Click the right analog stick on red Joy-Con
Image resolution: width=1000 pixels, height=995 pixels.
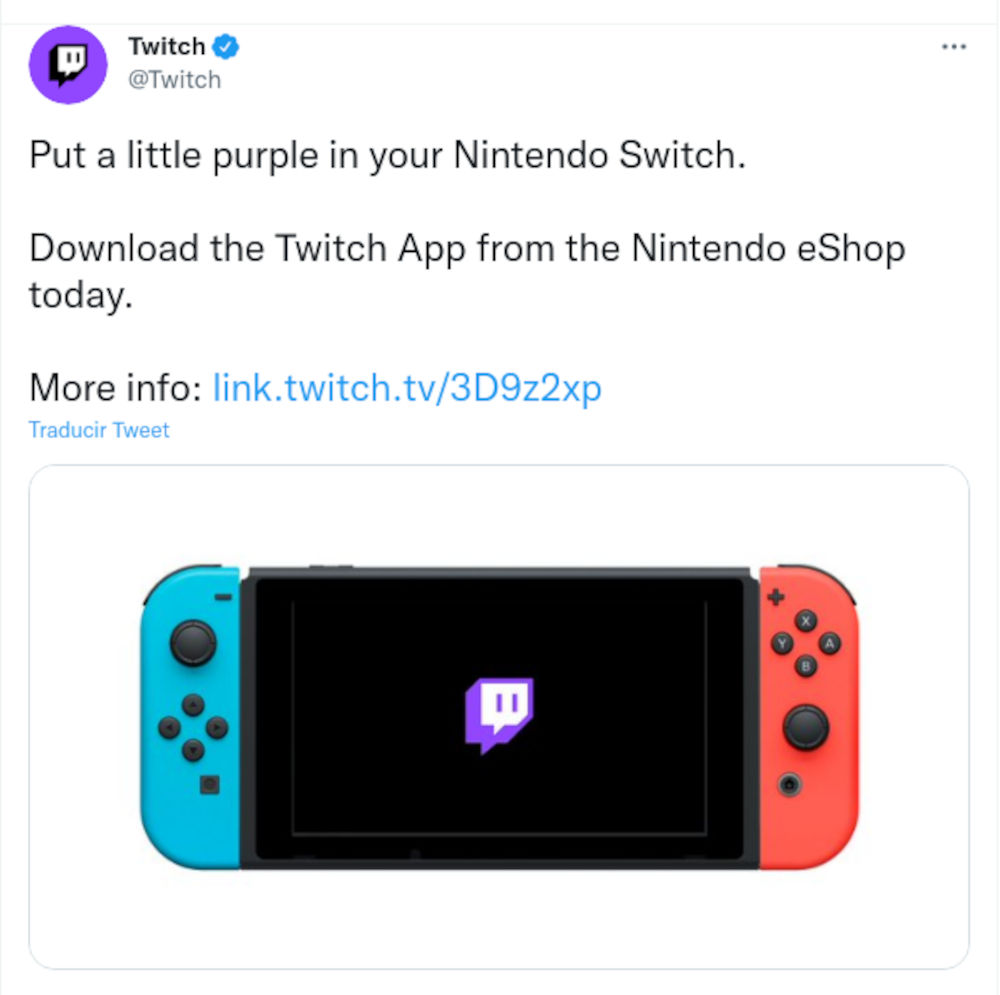tap(805, 726)
